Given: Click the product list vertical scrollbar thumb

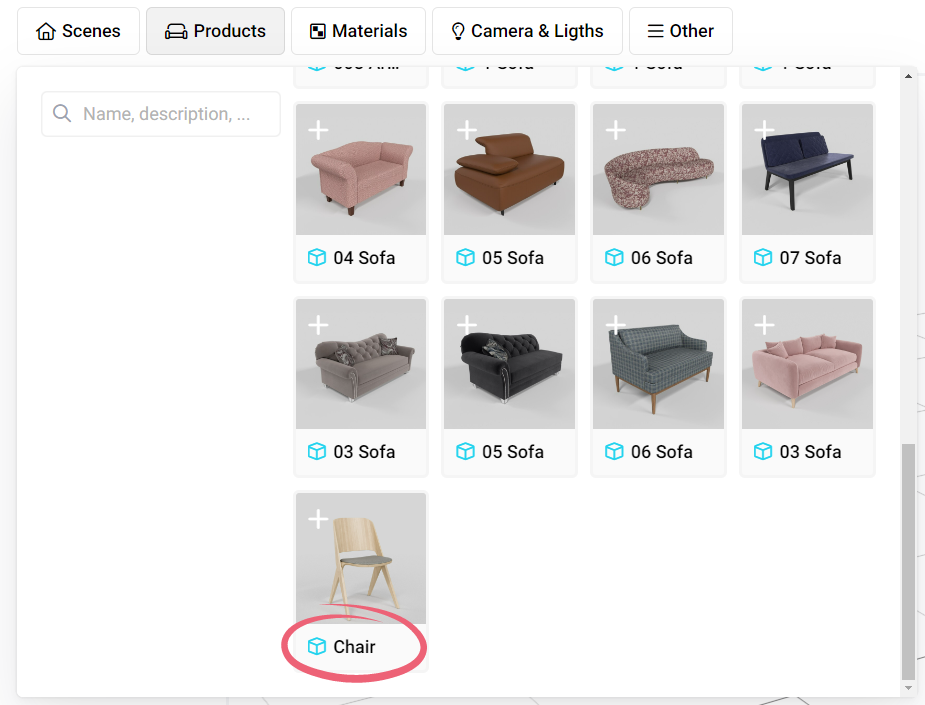Looking at the screenshot, I should [908, 560].
